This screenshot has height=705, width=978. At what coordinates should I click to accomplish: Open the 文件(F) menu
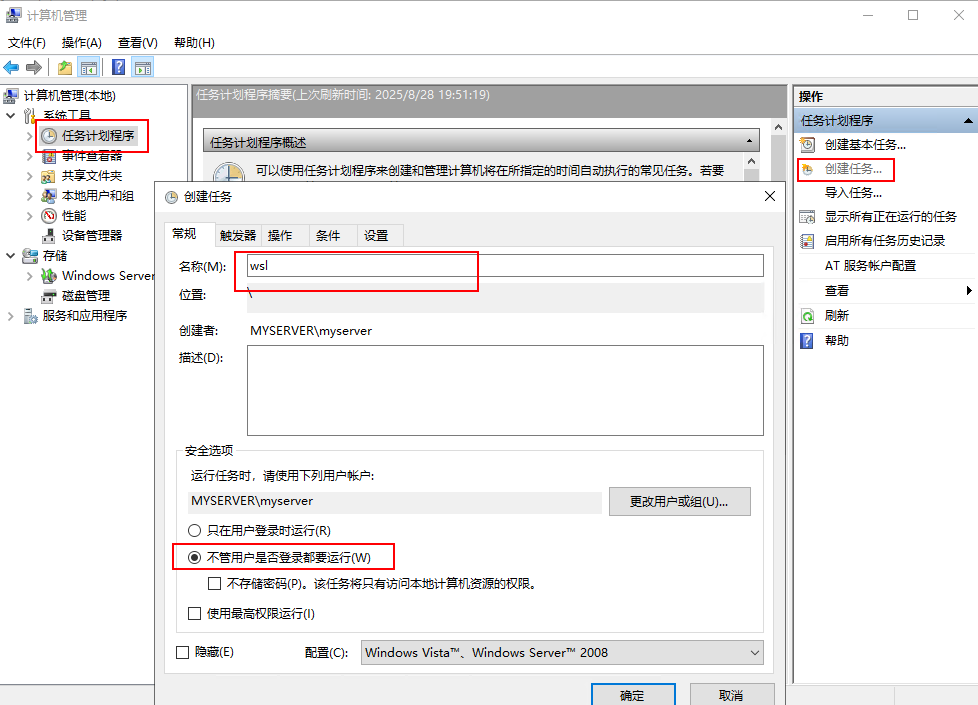click(27, 42)
